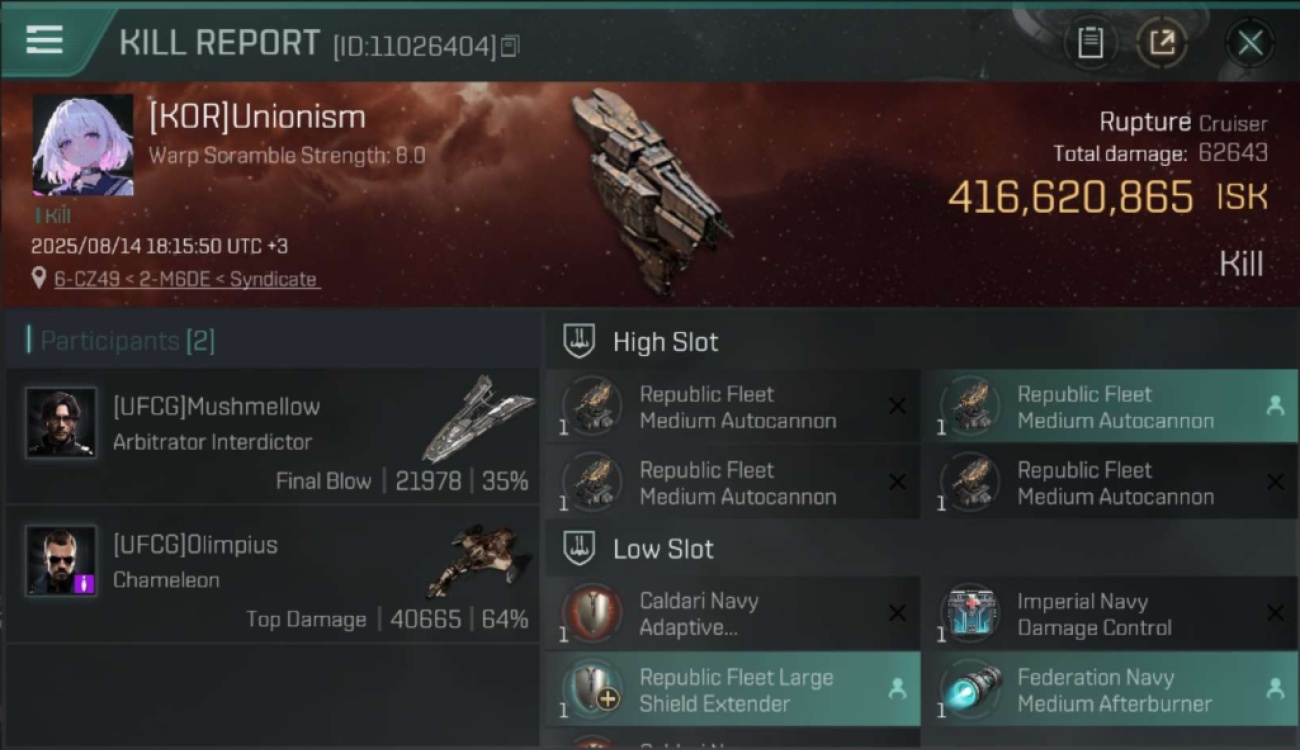This screenshot has height=750, width=1300.
Task: Share the kill report externally
Action: pyautogui.click(x=1162, y=43)
